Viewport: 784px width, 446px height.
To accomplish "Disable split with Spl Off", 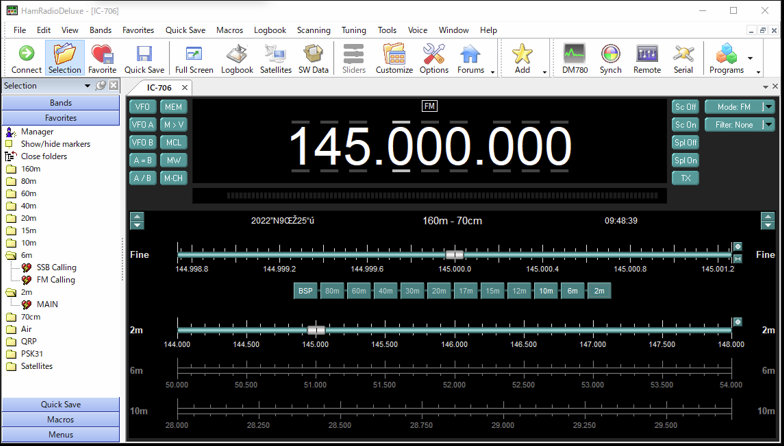I will (685, 142).
